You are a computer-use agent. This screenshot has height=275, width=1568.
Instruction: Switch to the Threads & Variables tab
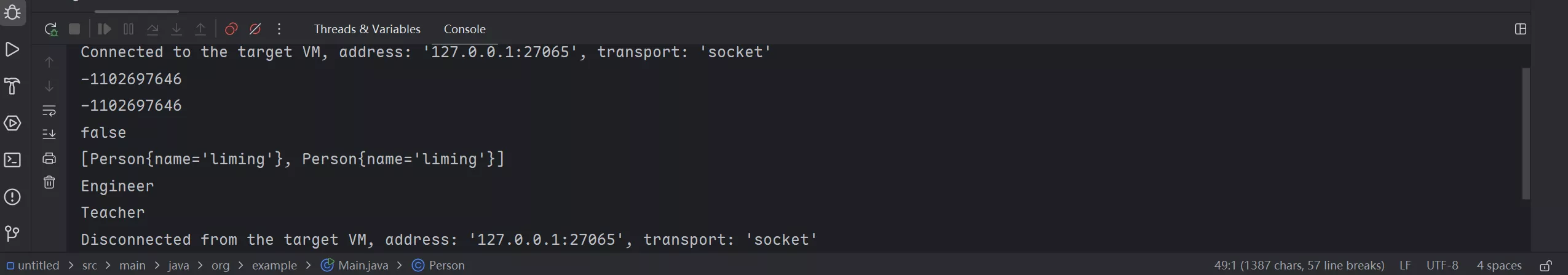(x=367, y=29)
